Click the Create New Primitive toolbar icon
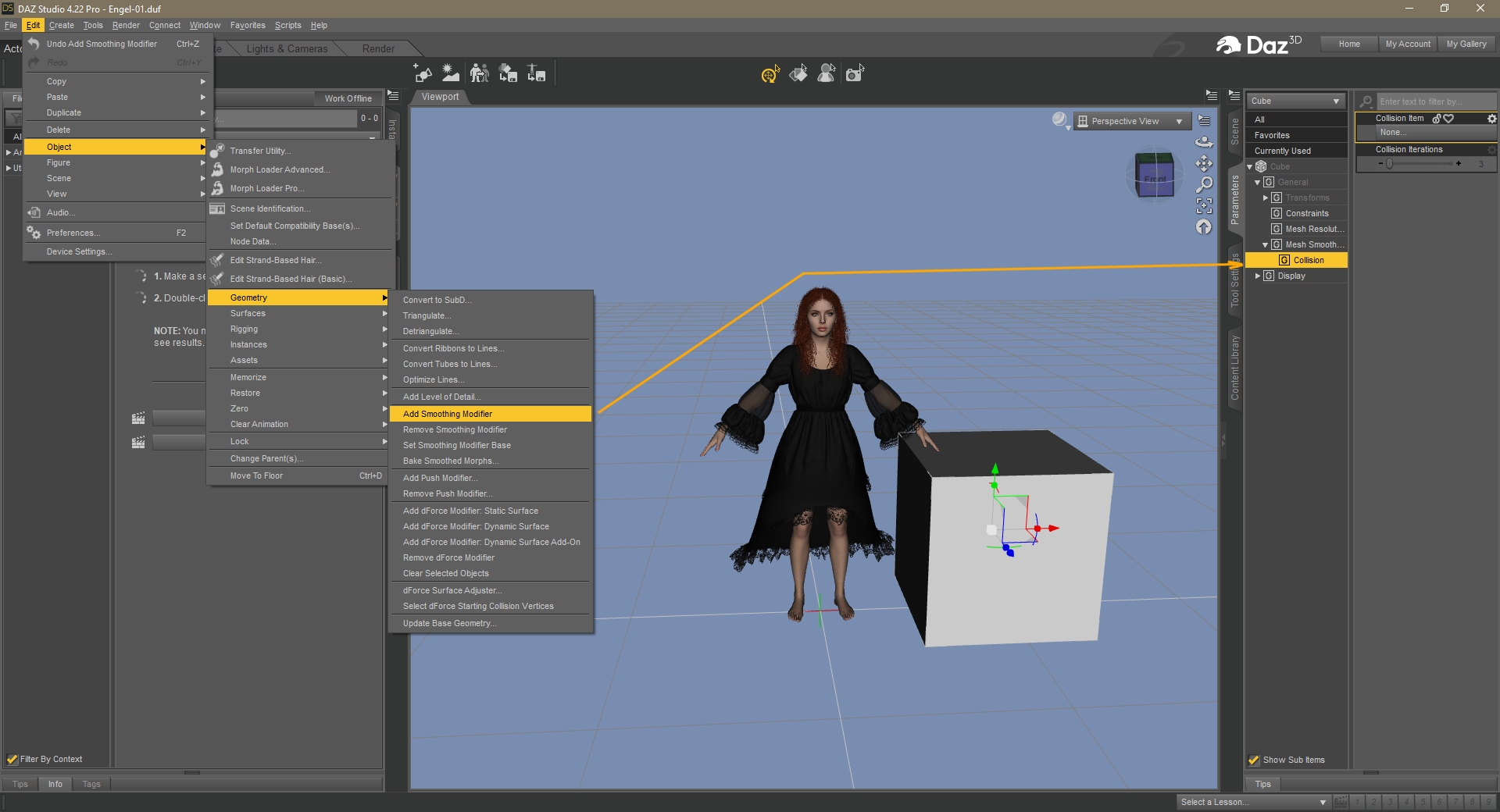 [x=423, y=73]
